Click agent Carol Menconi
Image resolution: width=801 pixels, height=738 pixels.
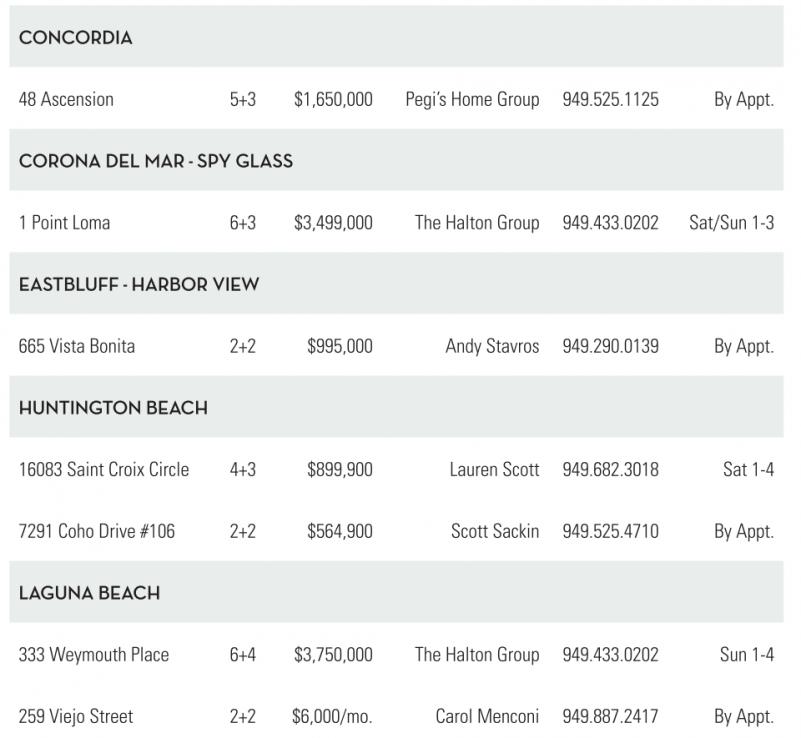tap(487, 717)
